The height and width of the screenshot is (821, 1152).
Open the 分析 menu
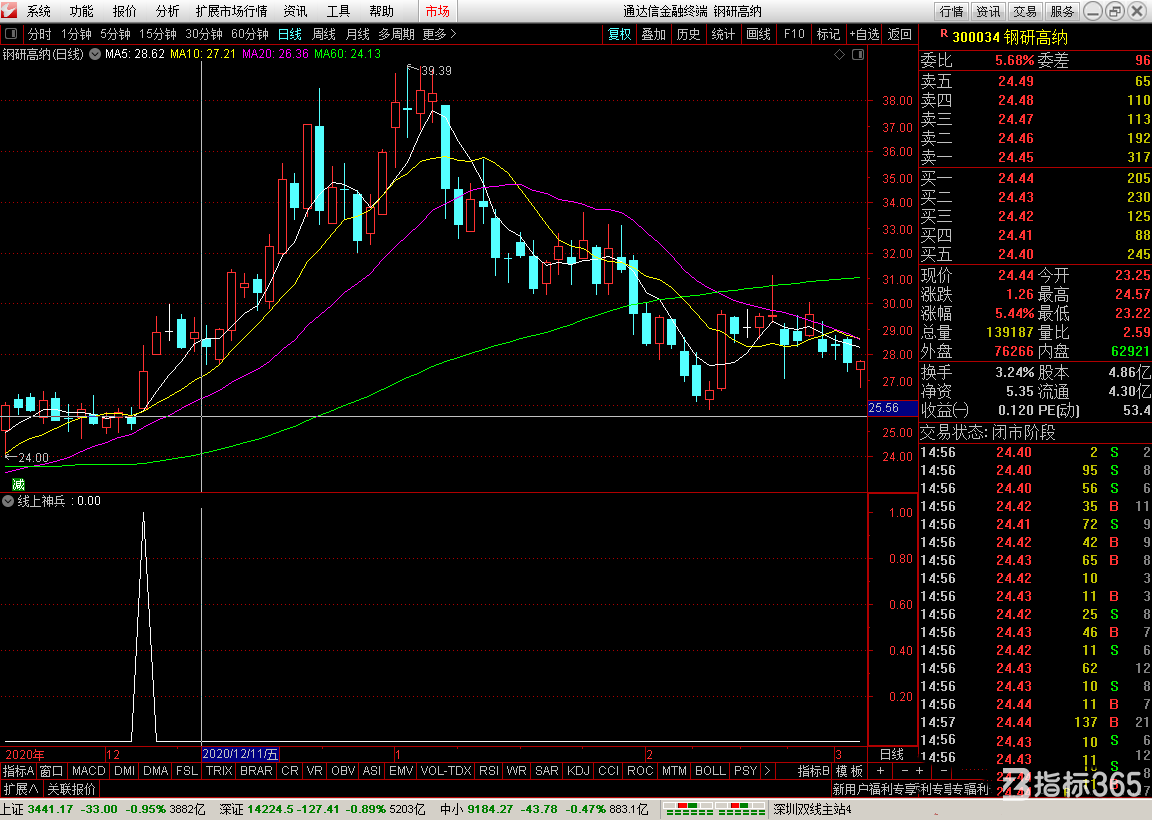coord(167,11)
